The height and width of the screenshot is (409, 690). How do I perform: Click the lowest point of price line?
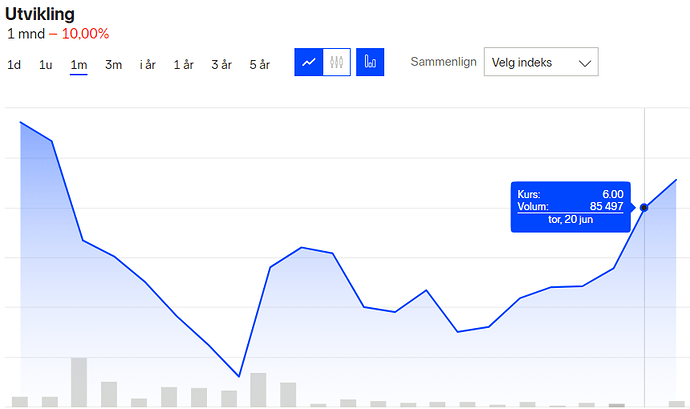pyautogui.click(x=238, y=376)
